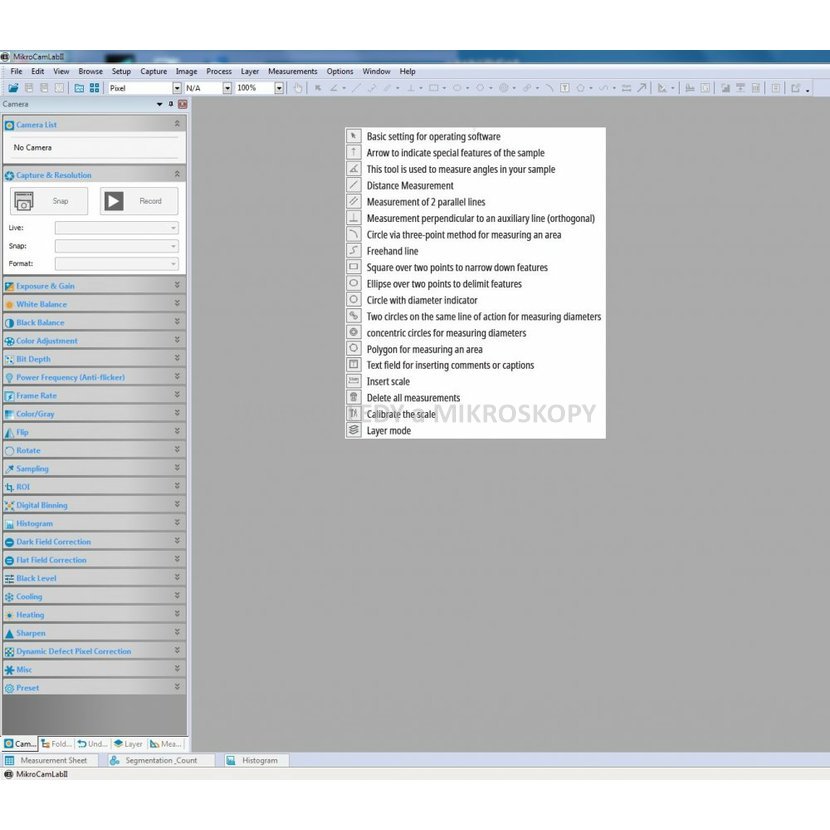Select the pointer arrow selection tool
This screenshot has width=830, height=830.
click(318, 88)
